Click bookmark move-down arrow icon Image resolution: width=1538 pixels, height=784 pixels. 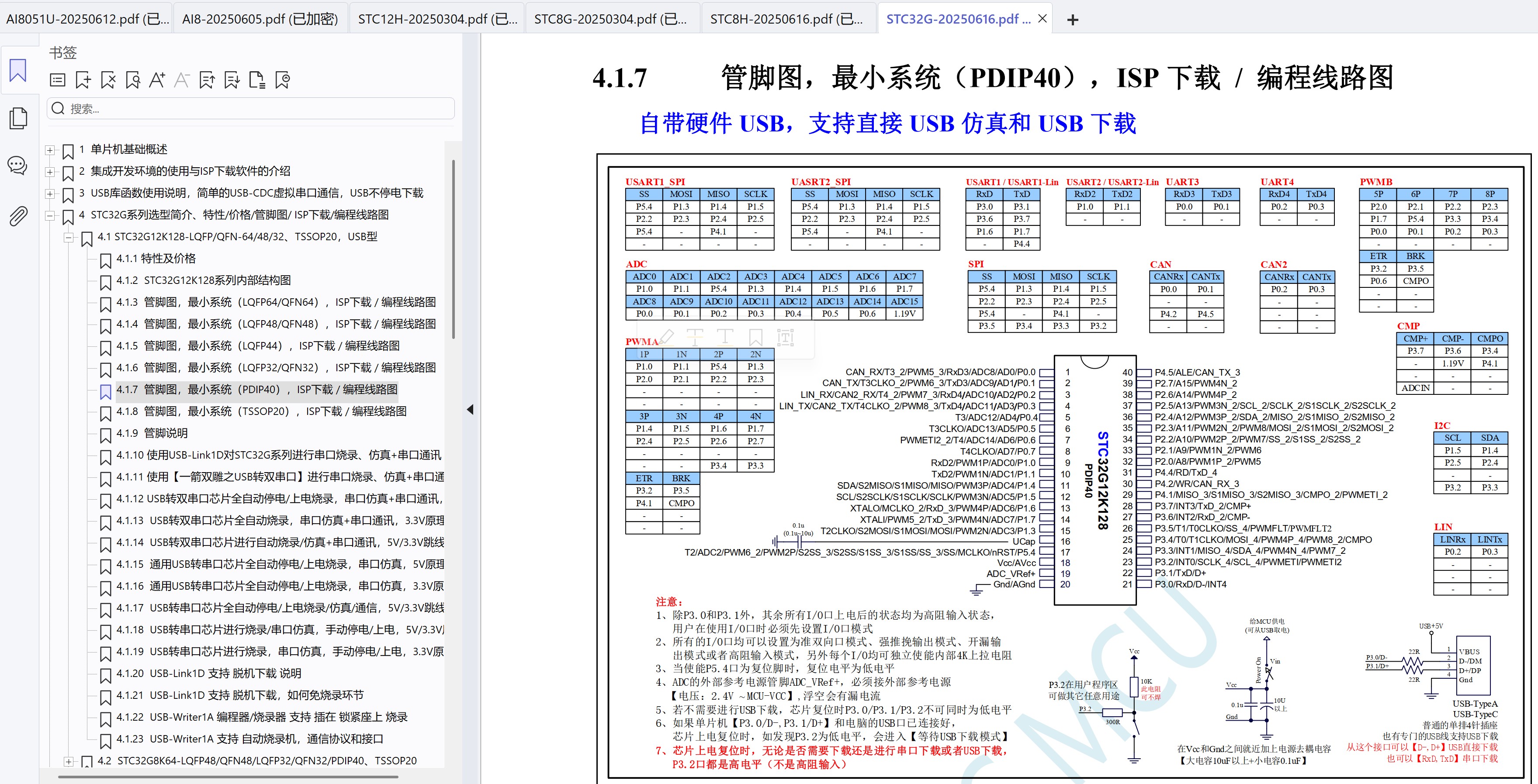coord(232,80)
